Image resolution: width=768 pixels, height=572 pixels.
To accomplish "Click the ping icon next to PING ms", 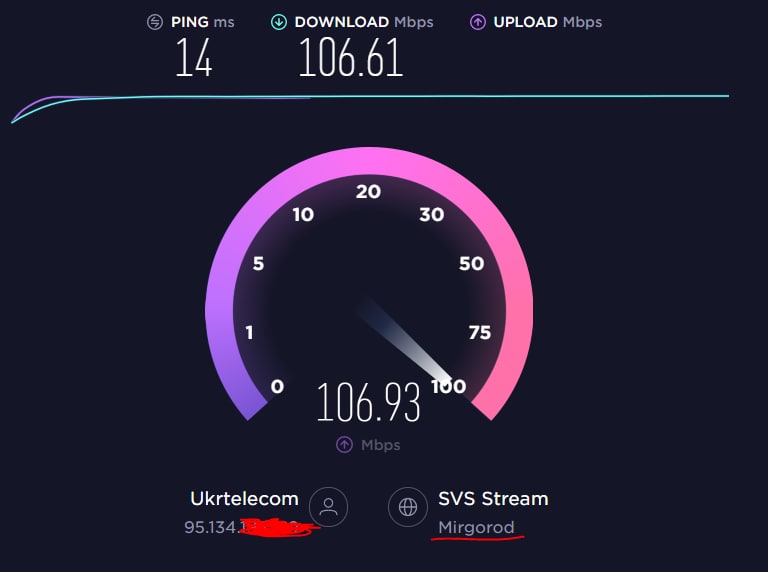I will tap(155, 22).
